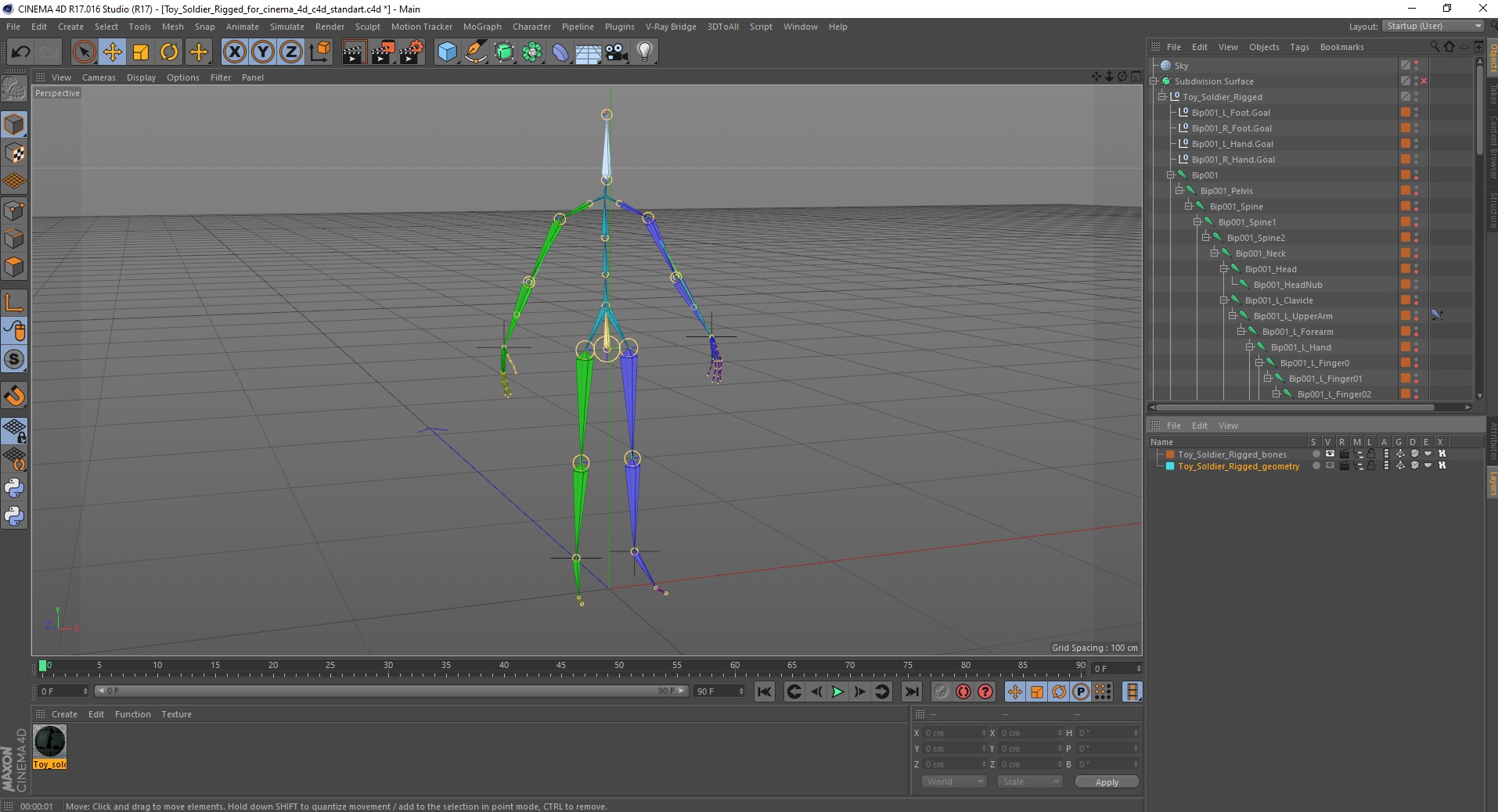Toggle geometry layer solo dot

point(1316,465)
